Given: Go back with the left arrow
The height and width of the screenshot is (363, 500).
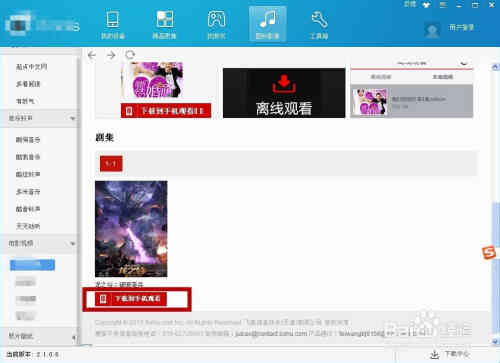Looking at the screenshot, I should click(x=92, y=55).
